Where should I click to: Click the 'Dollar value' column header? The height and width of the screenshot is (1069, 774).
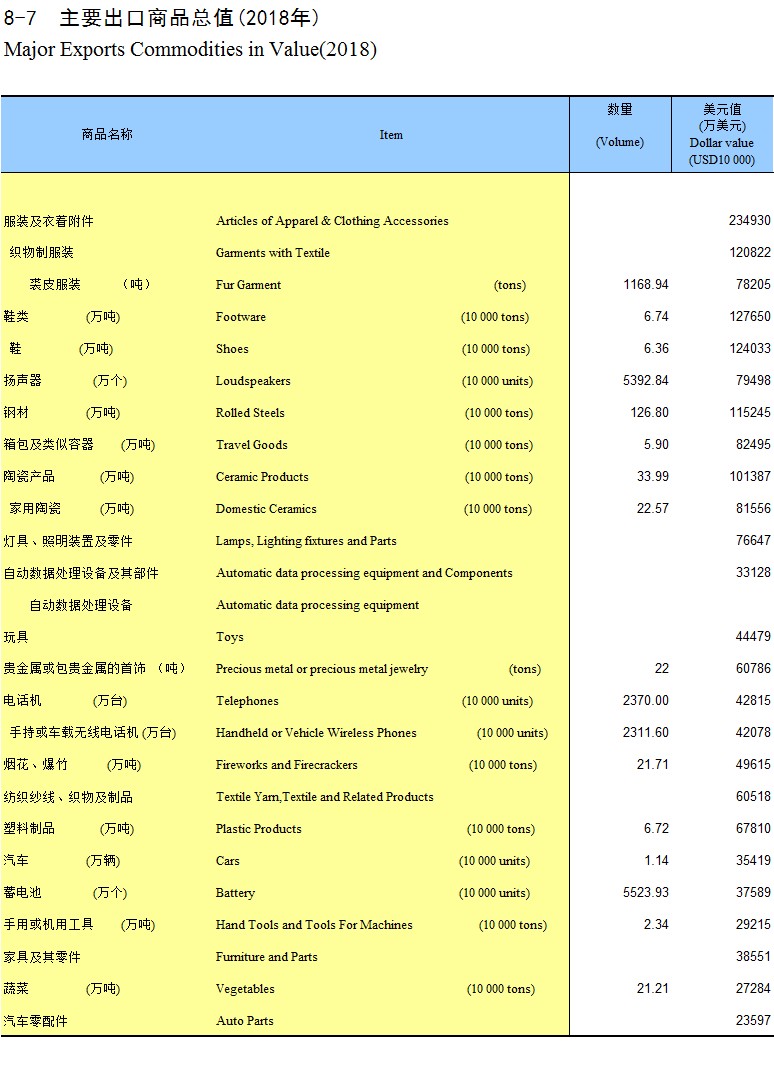721,143
